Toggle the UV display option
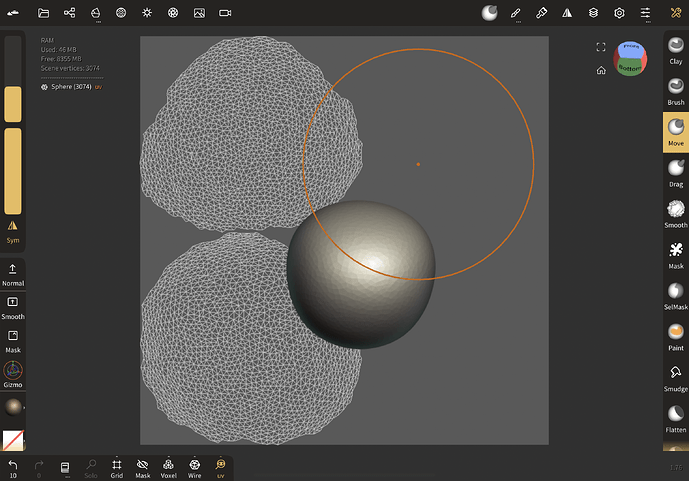This screenshot has width=689, height=481. tap(220, 468)
